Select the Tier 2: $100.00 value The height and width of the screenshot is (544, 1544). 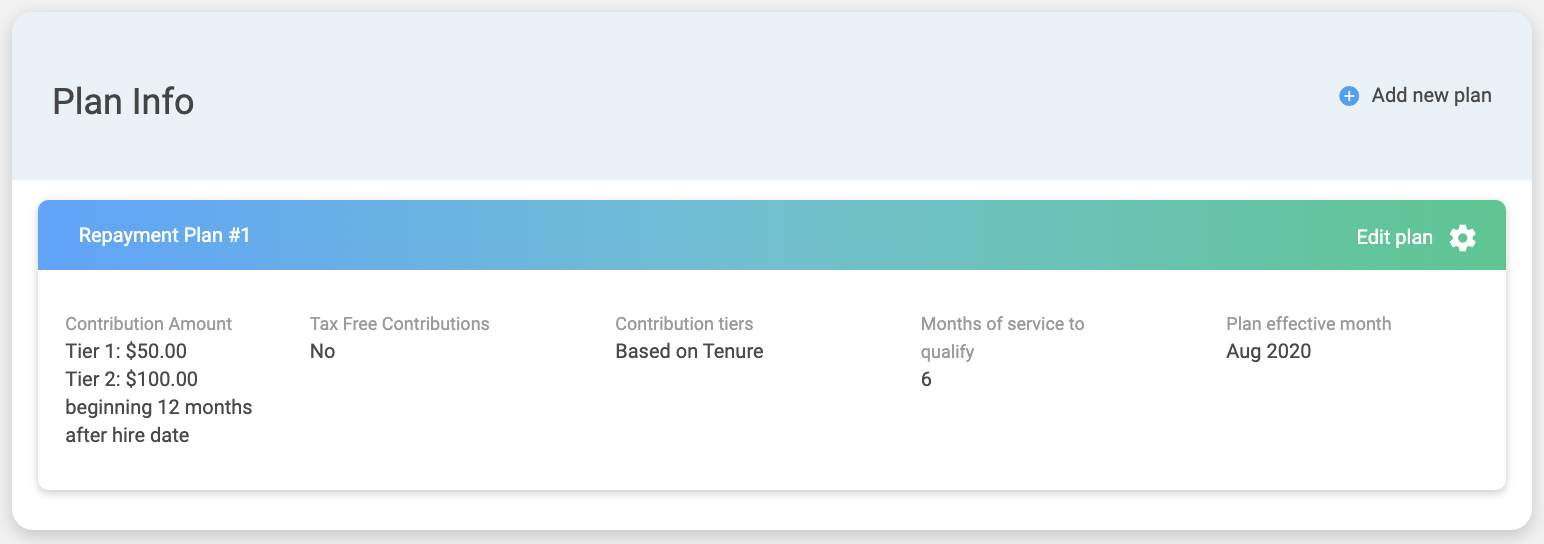click(x=131, y=379)
